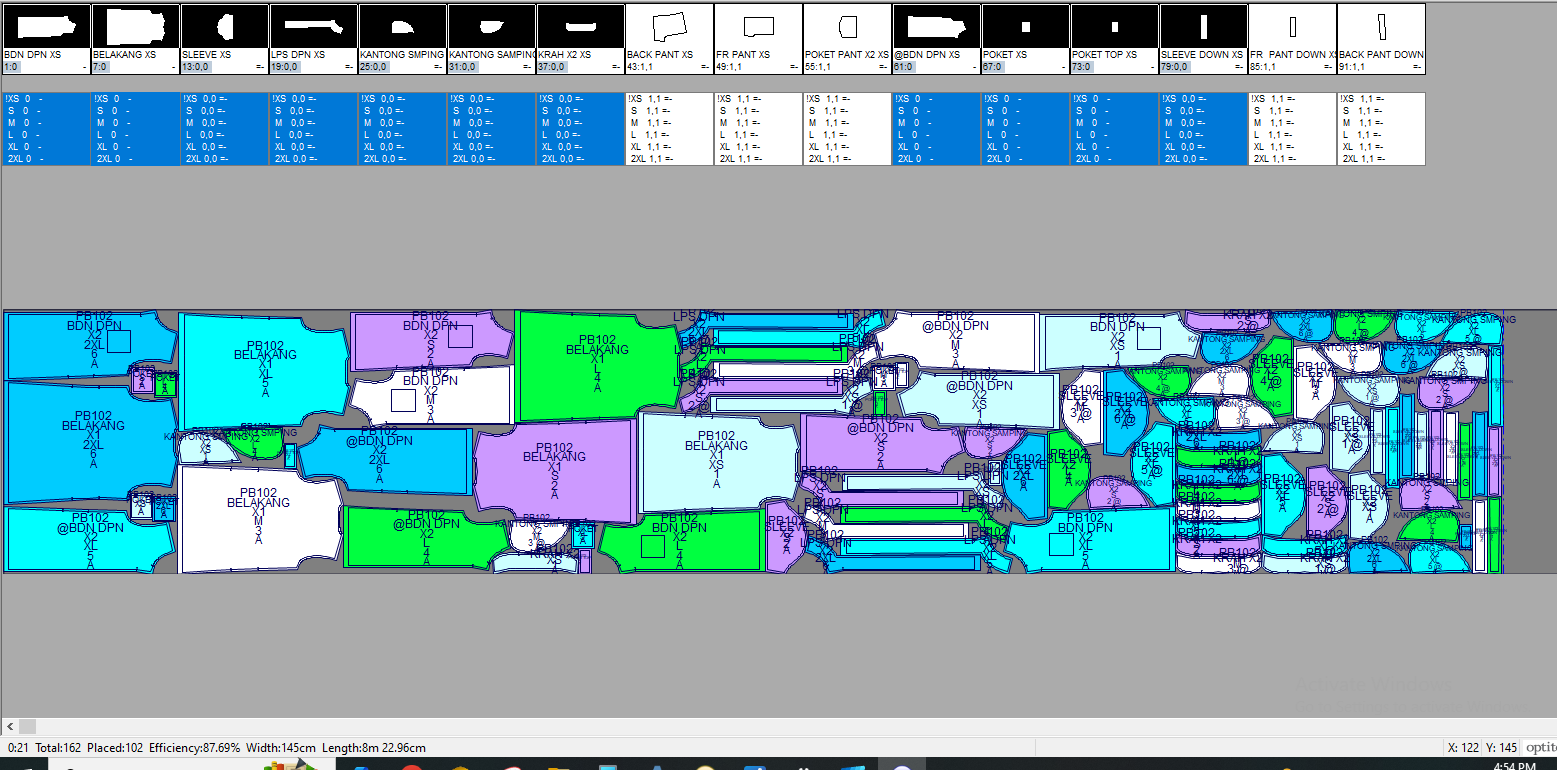Screen dimensions: 1557x770
Task: Select the size list under BACK PANT XS
Action: (x=669, y=129)
